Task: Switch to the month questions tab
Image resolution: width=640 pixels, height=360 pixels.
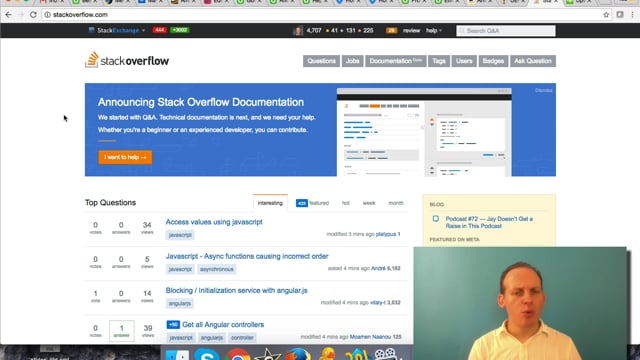Action: pos(396,203)
